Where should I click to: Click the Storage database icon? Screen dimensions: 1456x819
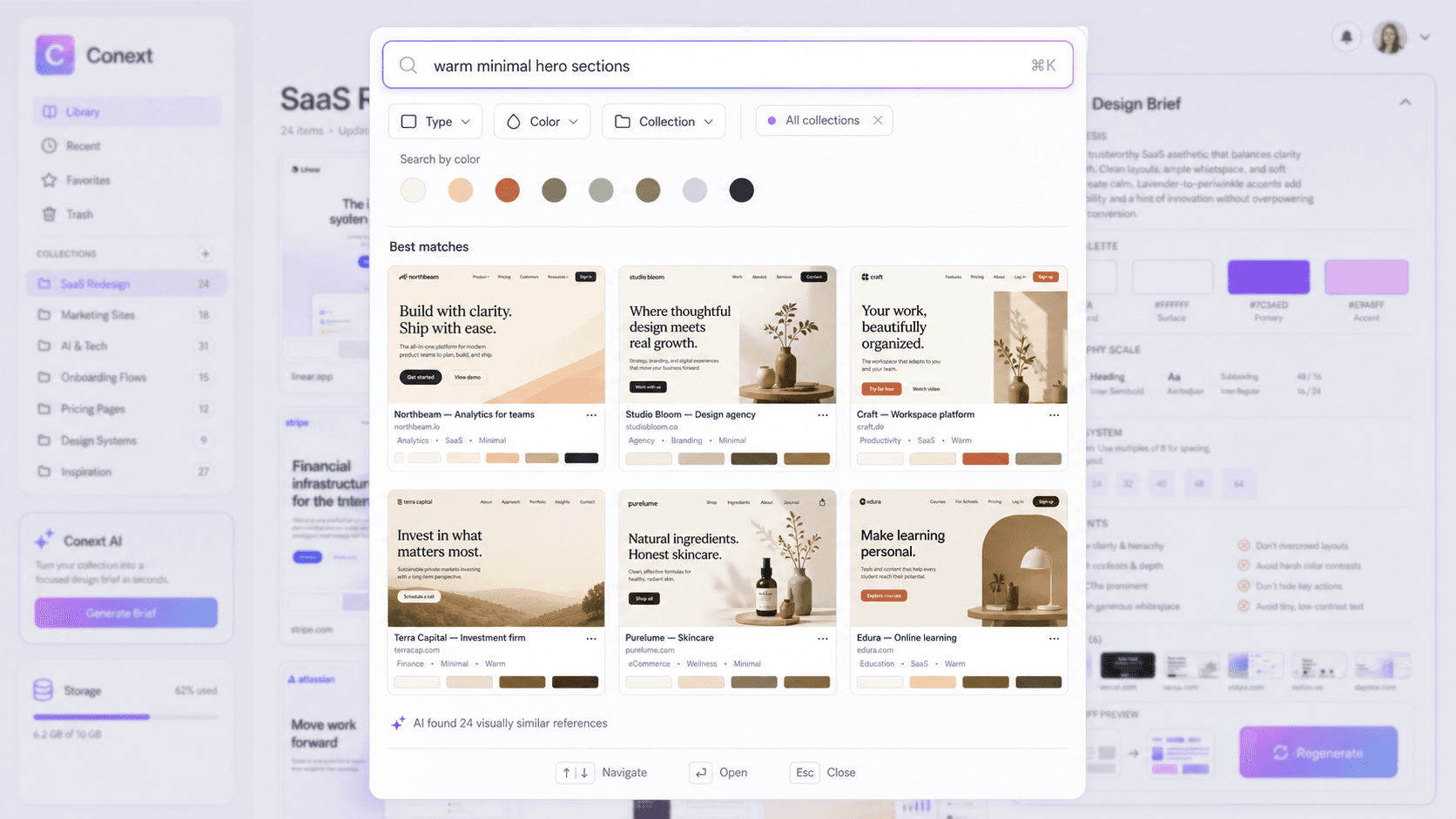43,690
